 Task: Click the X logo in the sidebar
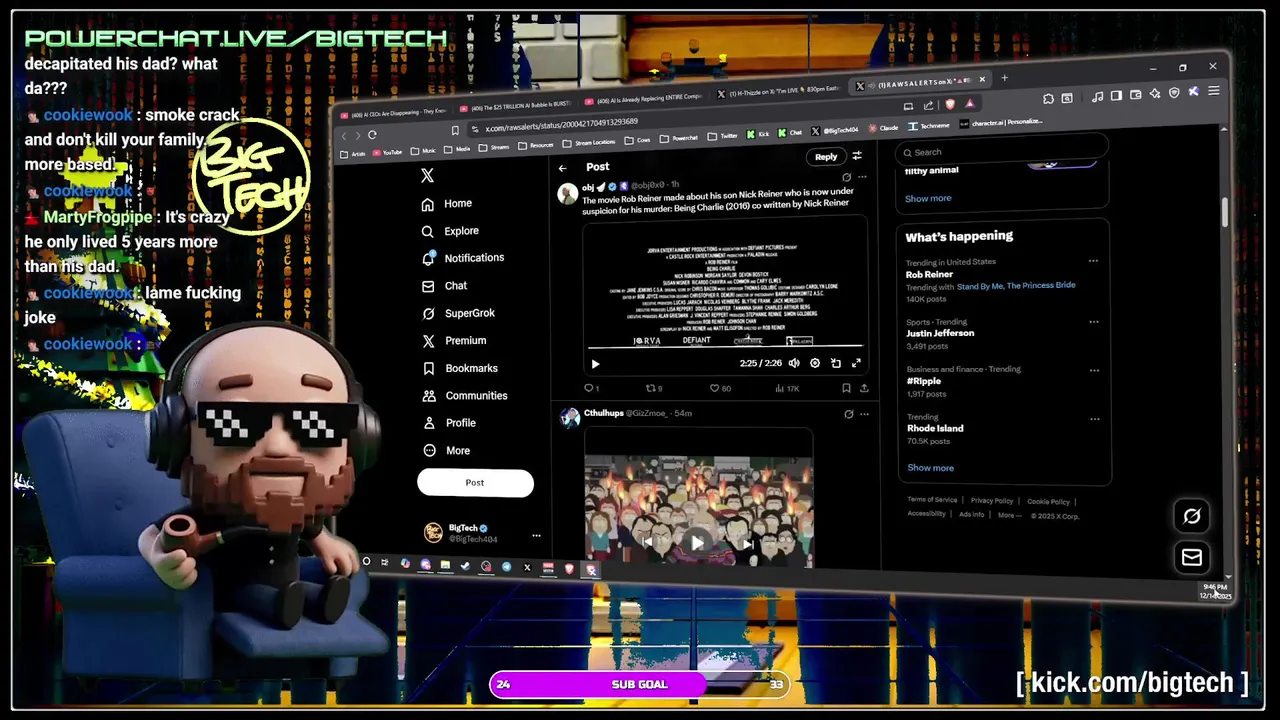[x=427, y=175]
